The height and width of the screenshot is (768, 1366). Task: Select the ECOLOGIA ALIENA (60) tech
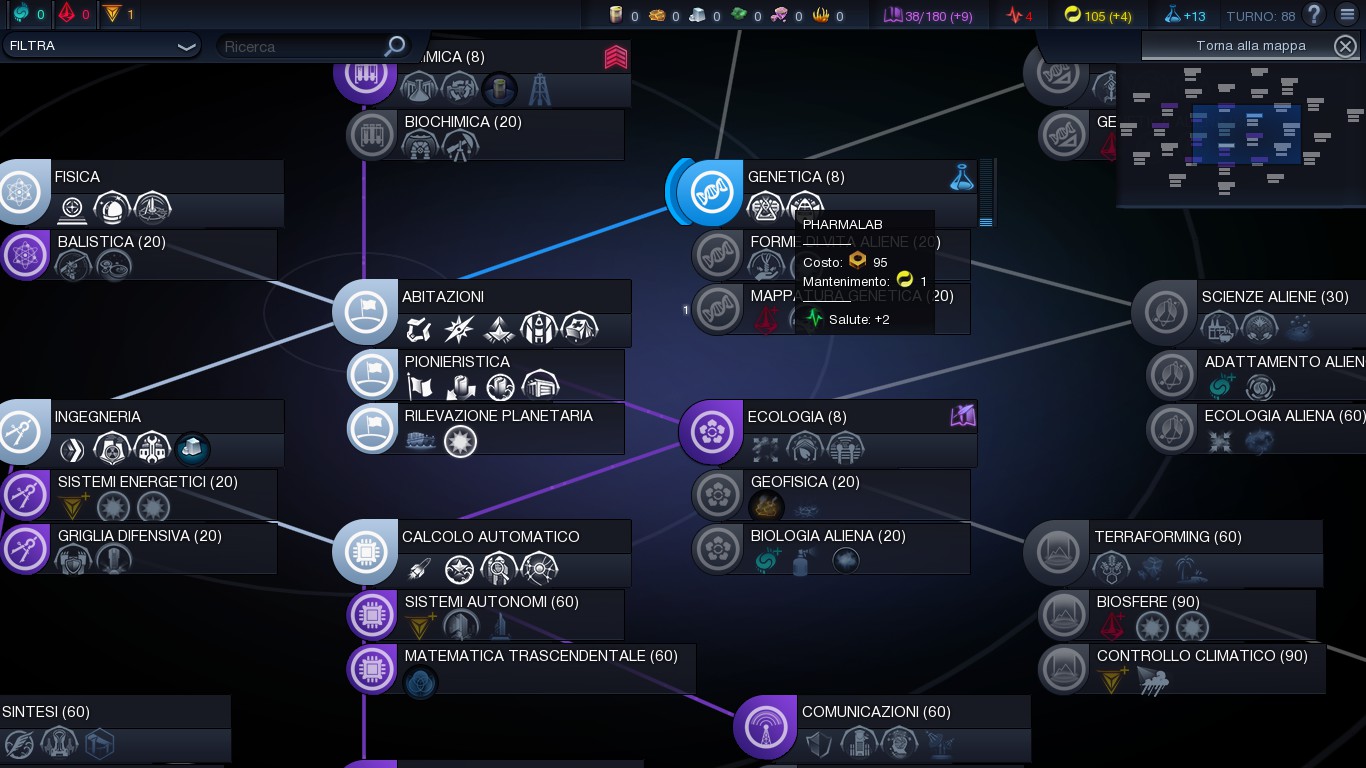[1256, 429]
